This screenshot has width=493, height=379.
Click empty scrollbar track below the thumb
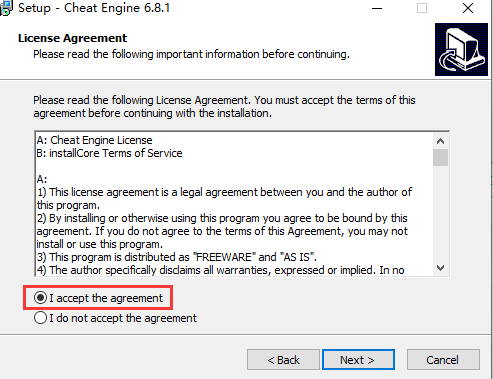tap(440, 213)
